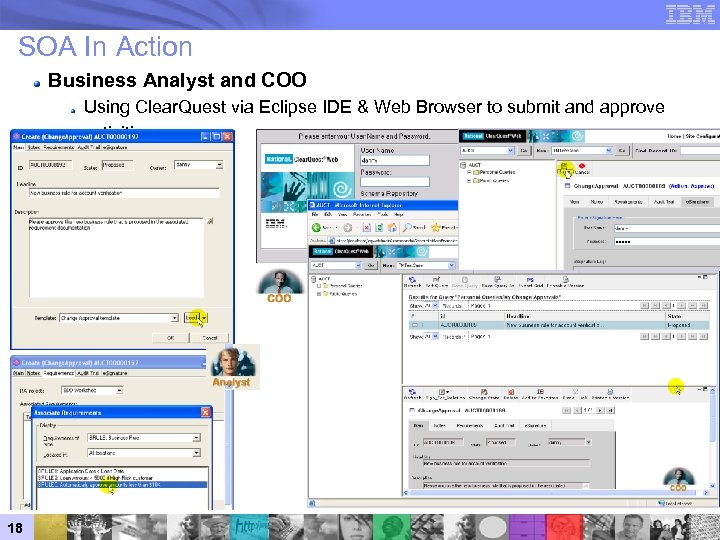Image resolution: width=720 pixels, height=540 pixels.
Task: Open the Show records dropdown above results
Action: (x=430, y=306)
